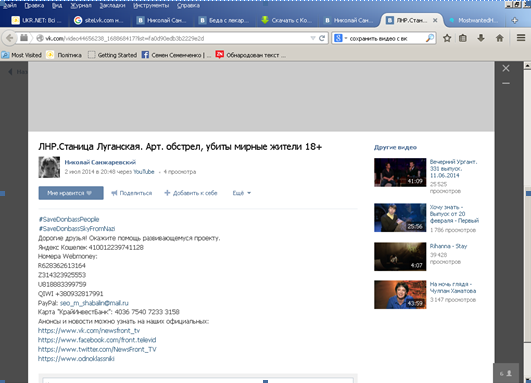Click the bookmark star icon in toolbar
The width and height of the screenshot is (531, 383).
[x=447, y=38]
